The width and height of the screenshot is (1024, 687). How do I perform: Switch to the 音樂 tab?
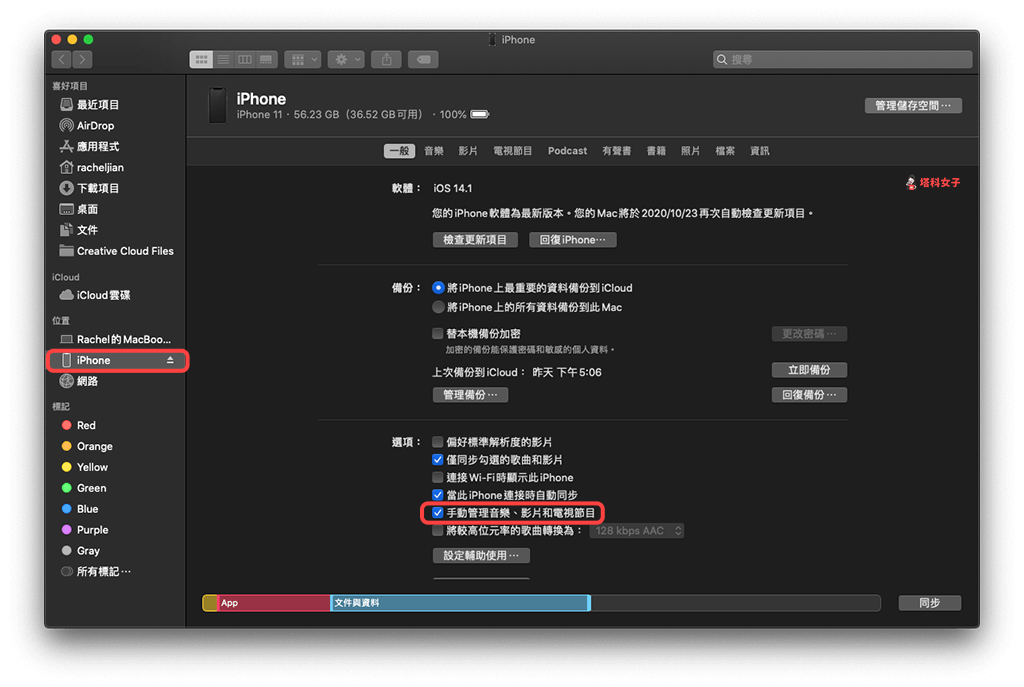(x=433, y=151)
